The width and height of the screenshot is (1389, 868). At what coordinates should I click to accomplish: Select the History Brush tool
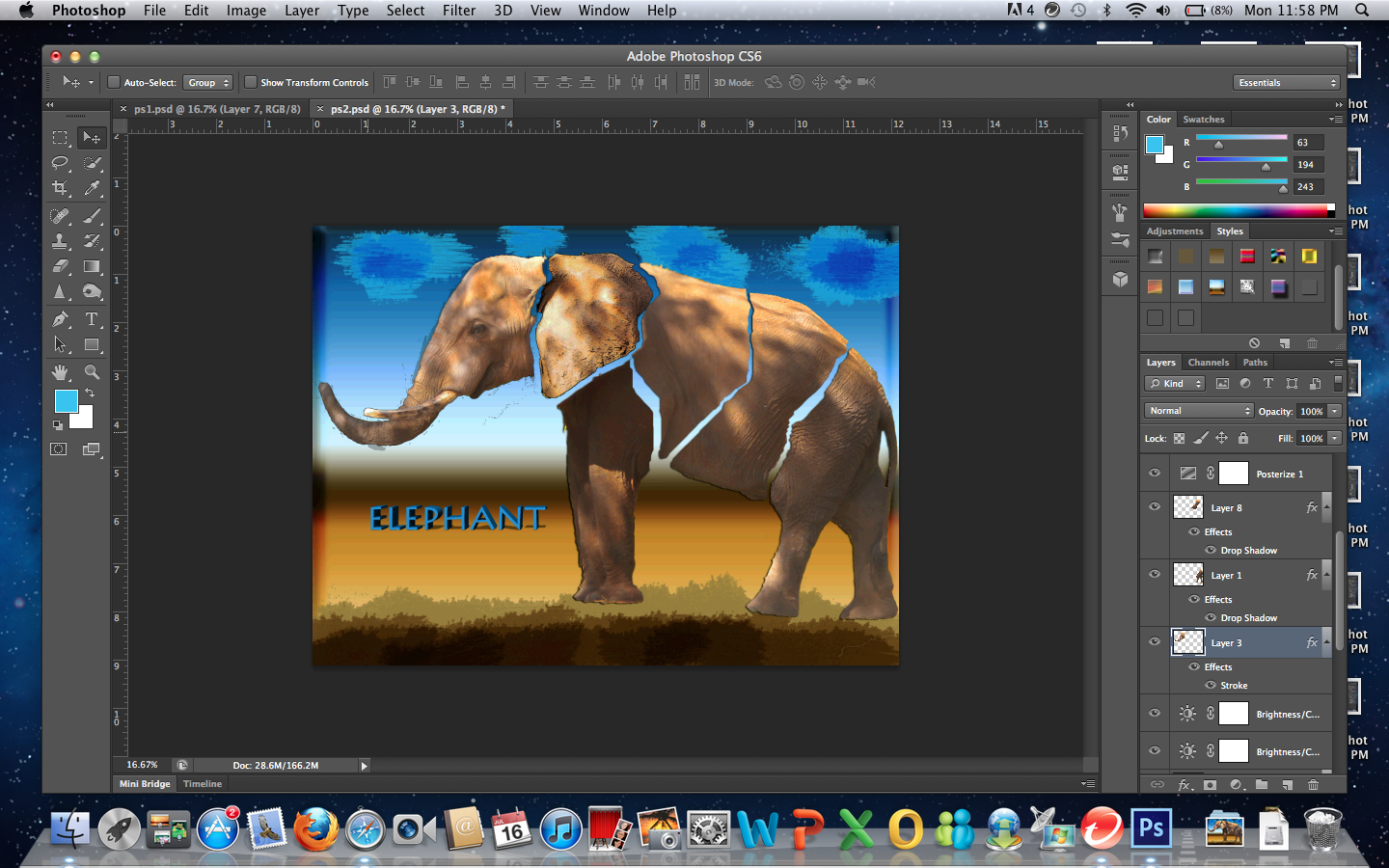pos(92,241)
